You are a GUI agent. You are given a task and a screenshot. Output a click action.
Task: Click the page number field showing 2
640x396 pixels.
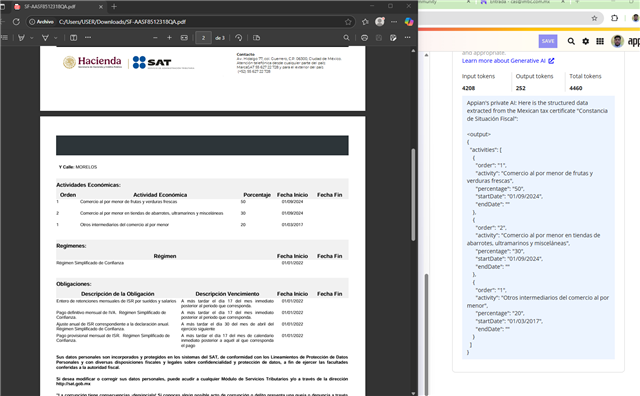203,38
